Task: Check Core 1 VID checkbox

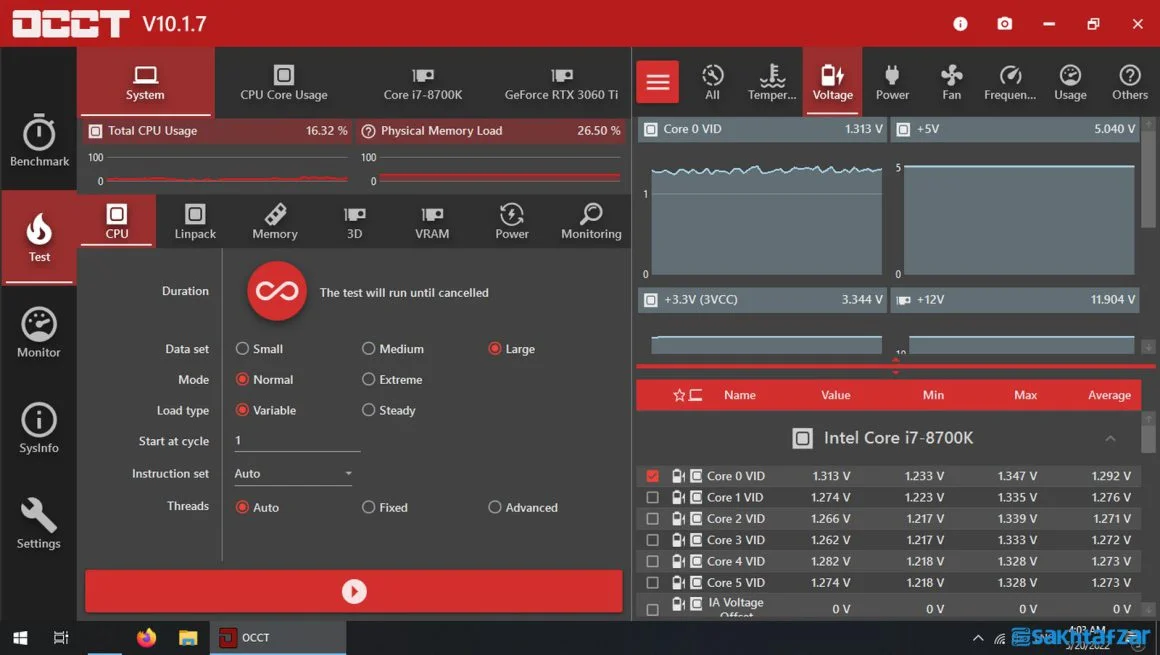Action: click(652, 497)
